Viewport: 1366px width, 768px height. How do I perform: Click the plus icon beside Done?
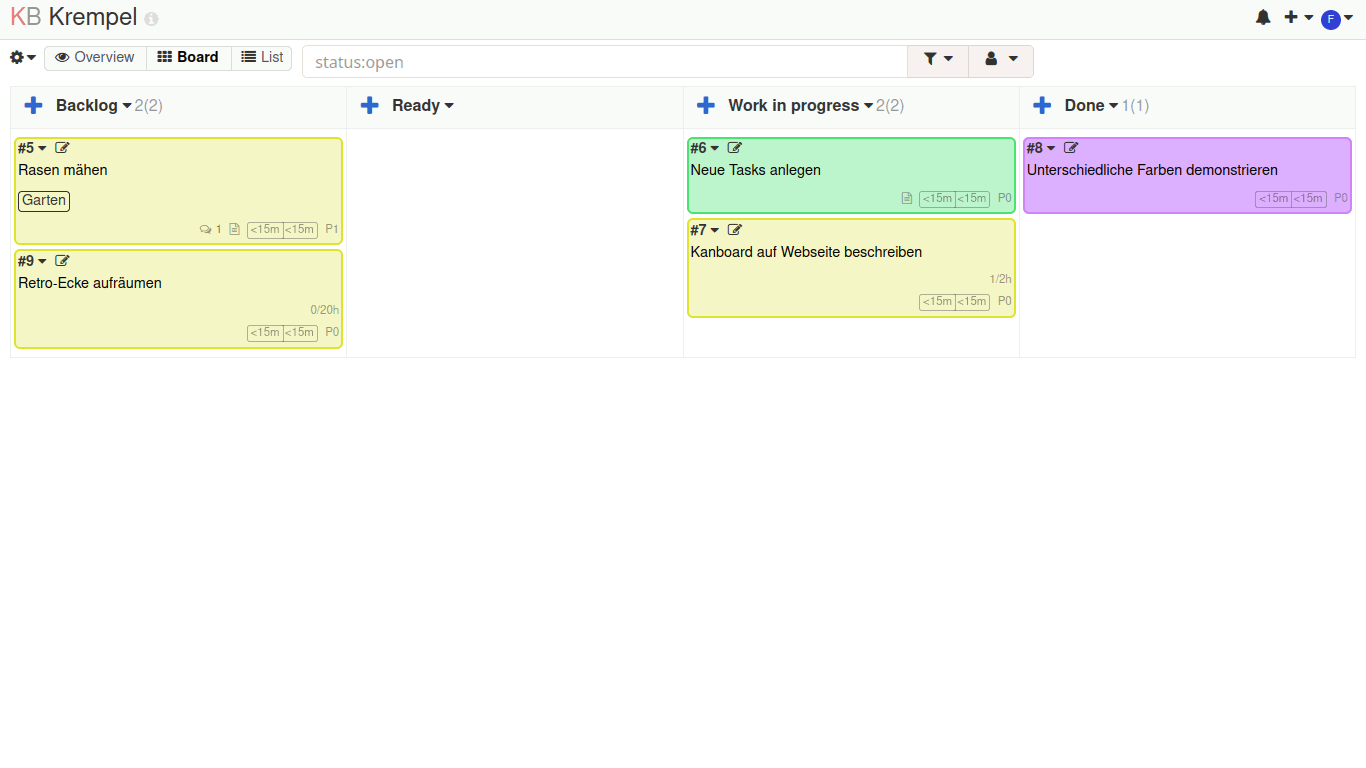coord(1042,106)
